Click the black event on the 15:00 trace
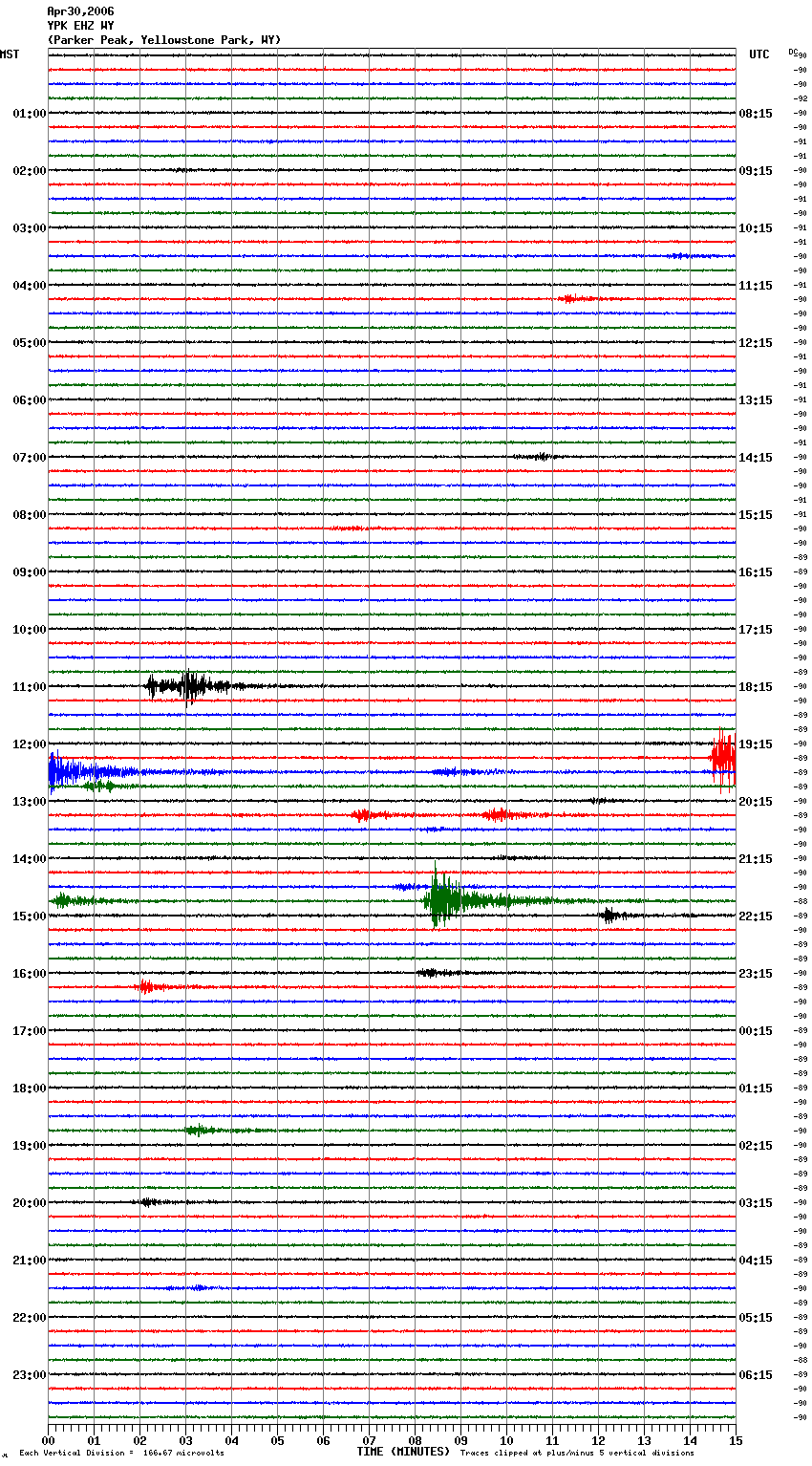Viewport: 812px width, 1466px height. click(x=611, y=916)
